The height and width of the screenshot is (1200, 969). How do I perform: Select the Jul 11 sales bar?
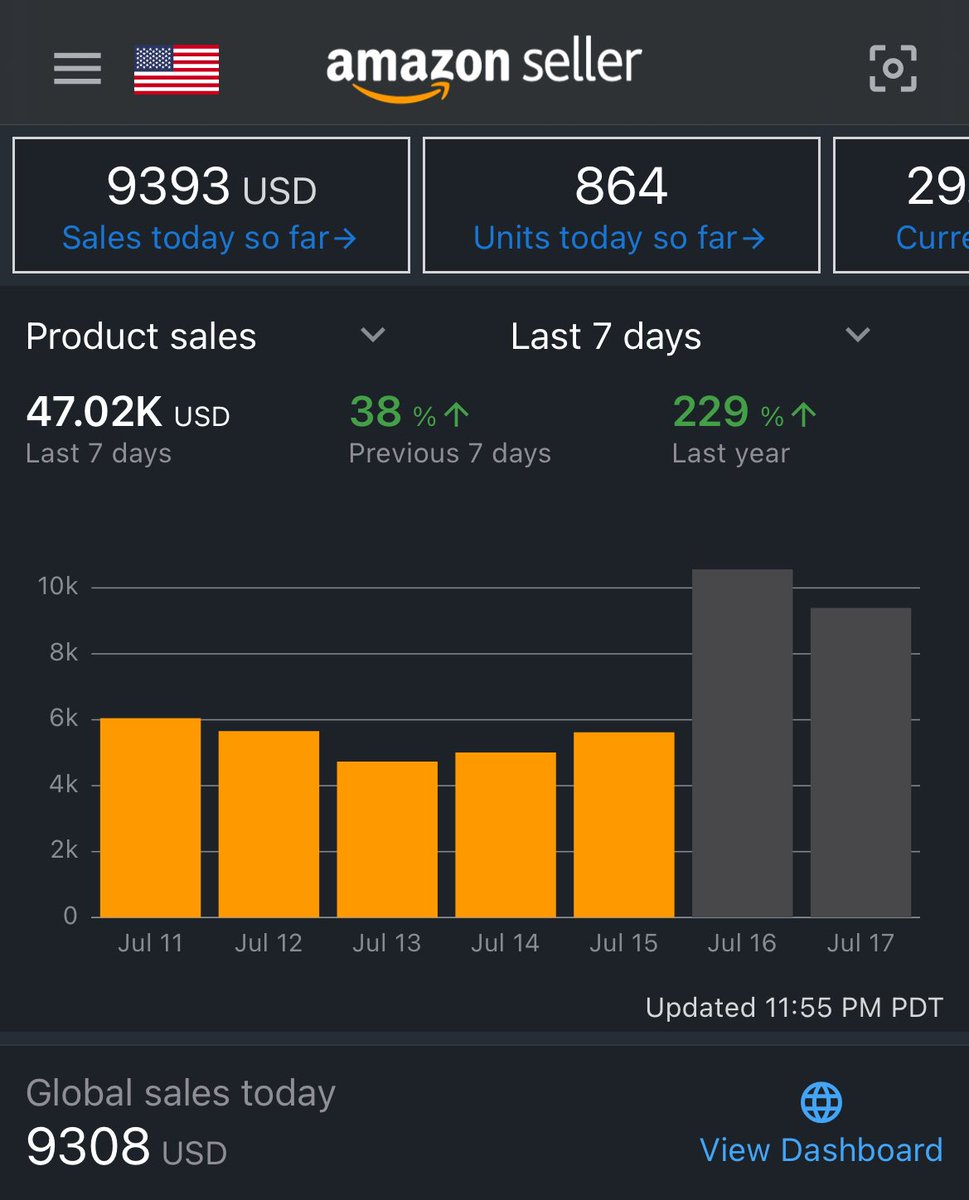[150, 818]
